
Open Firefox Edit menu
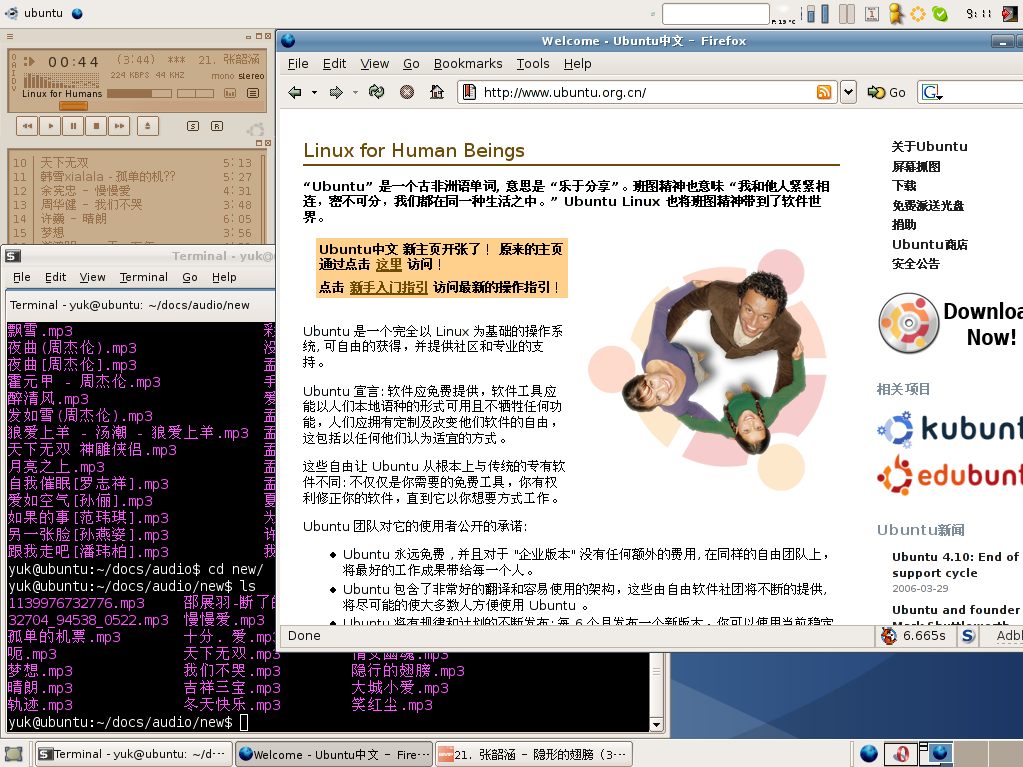(334, 64)
